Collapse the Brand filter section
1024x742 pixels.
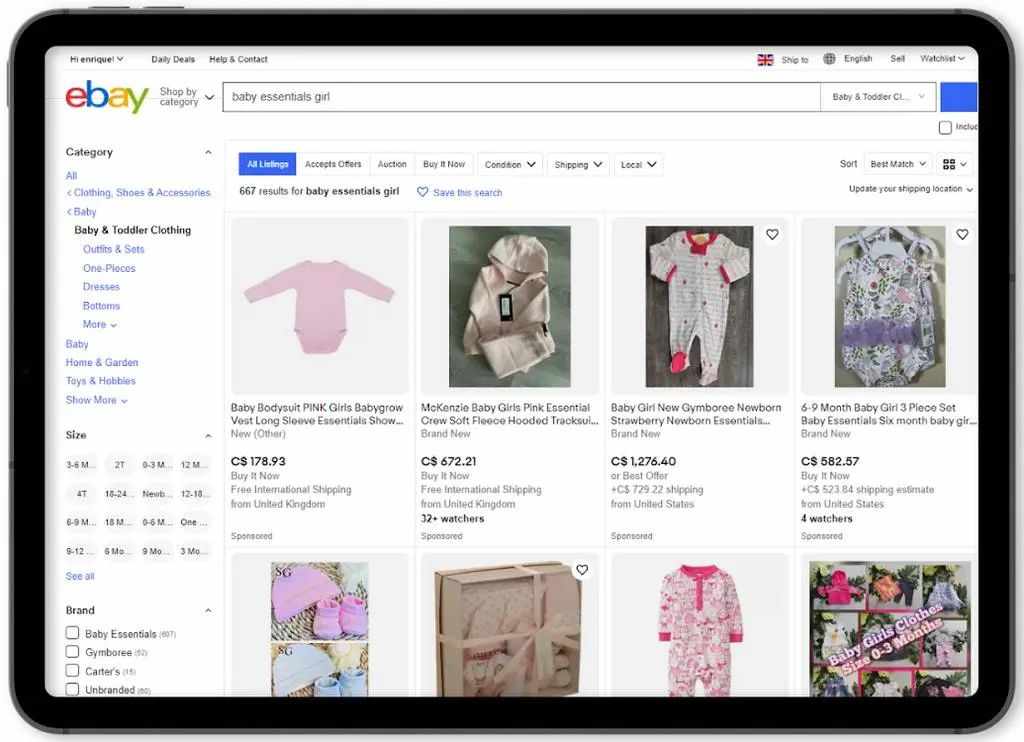pos(208,611)
